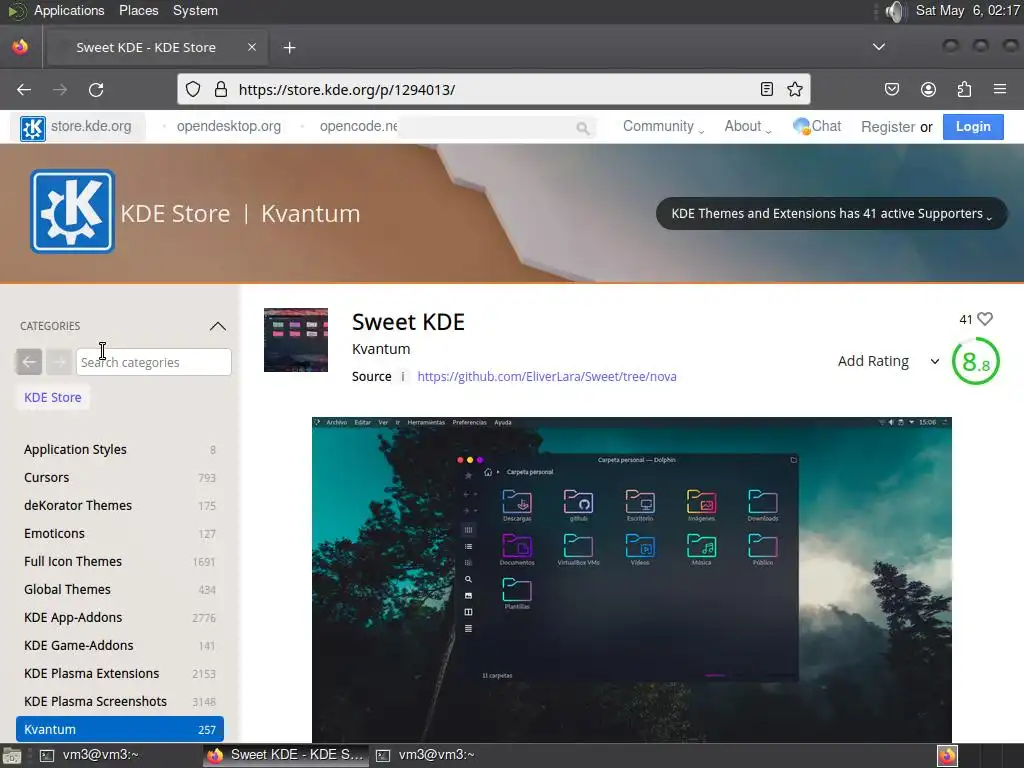Click the 8.8 rating score circle
This screenshot has width=1024, height=768.
976,361
